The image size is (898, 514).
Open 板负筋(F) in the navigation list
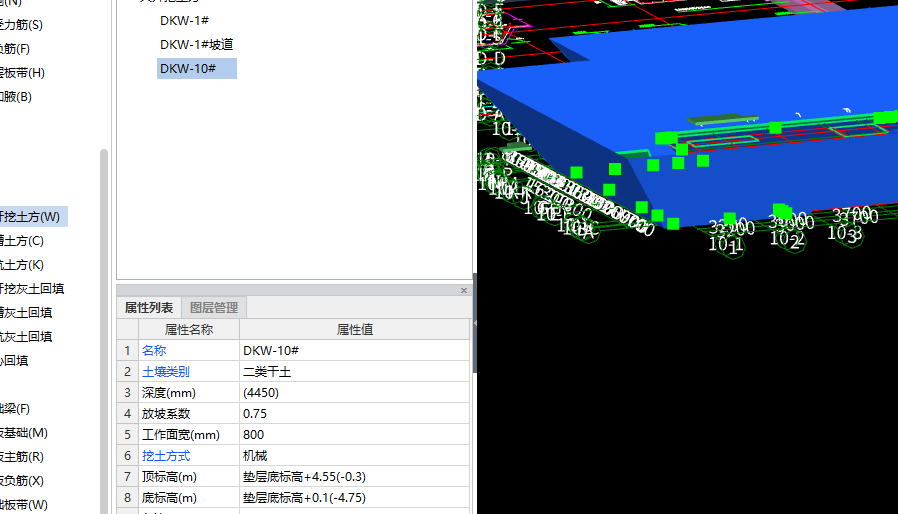[x=15, y=49]
